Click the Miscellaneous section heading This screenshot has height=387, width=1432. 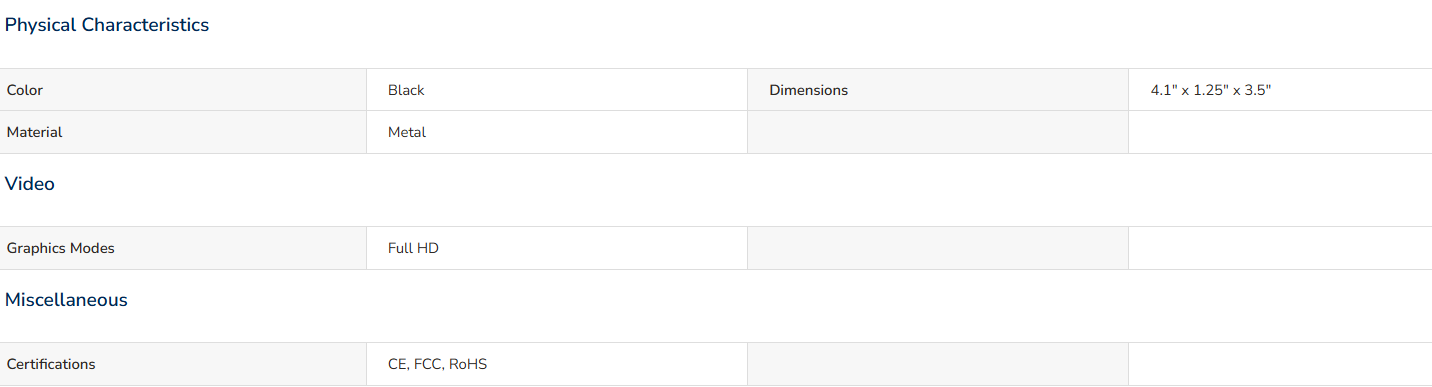click(x=66, y=300)
